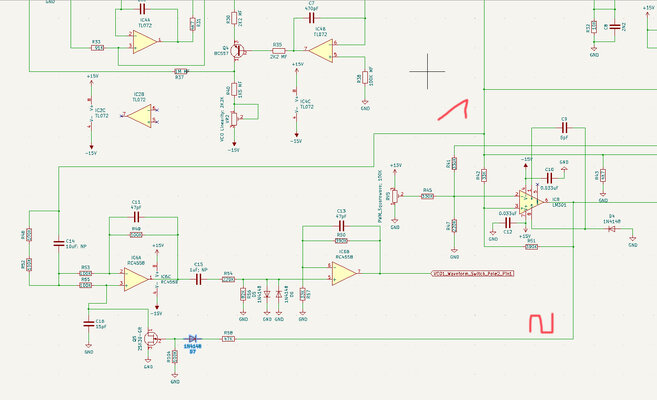Click the highlighted blue D7 diode symbol
The width and height of the screenshot is (657, 400).
193,338
